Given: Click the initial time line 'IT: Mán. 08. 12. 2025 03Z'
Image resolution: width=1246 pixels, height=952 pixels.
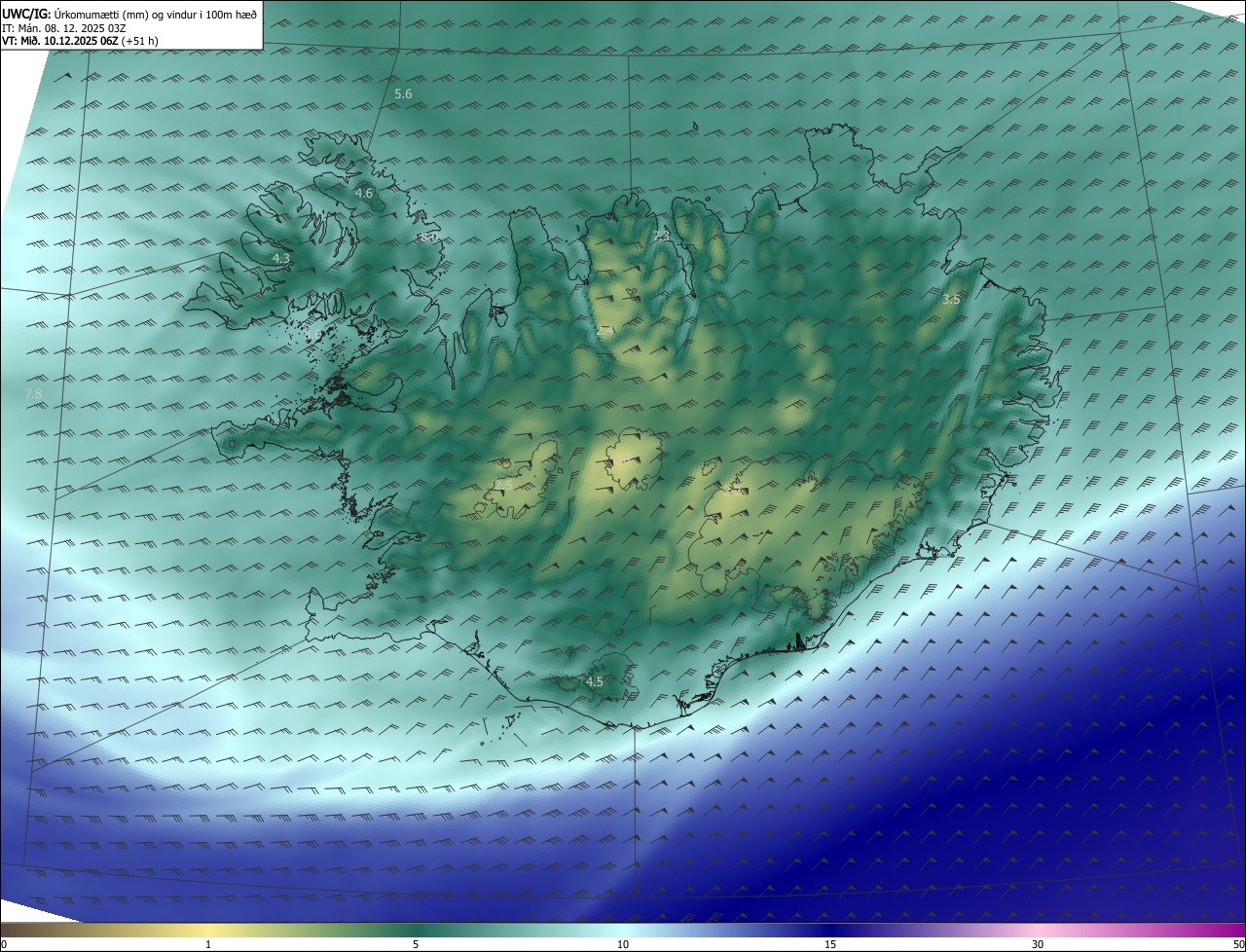Looking at the screenshot, I should tap(64, 28).
